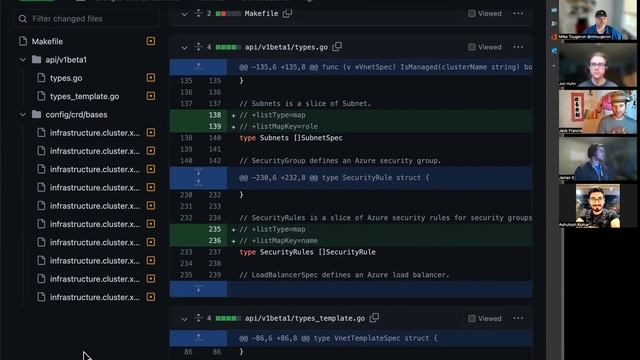640x360 pixels.
Task: Collapse the api/v1beta1/types.go diff
Action: point(184,47)
